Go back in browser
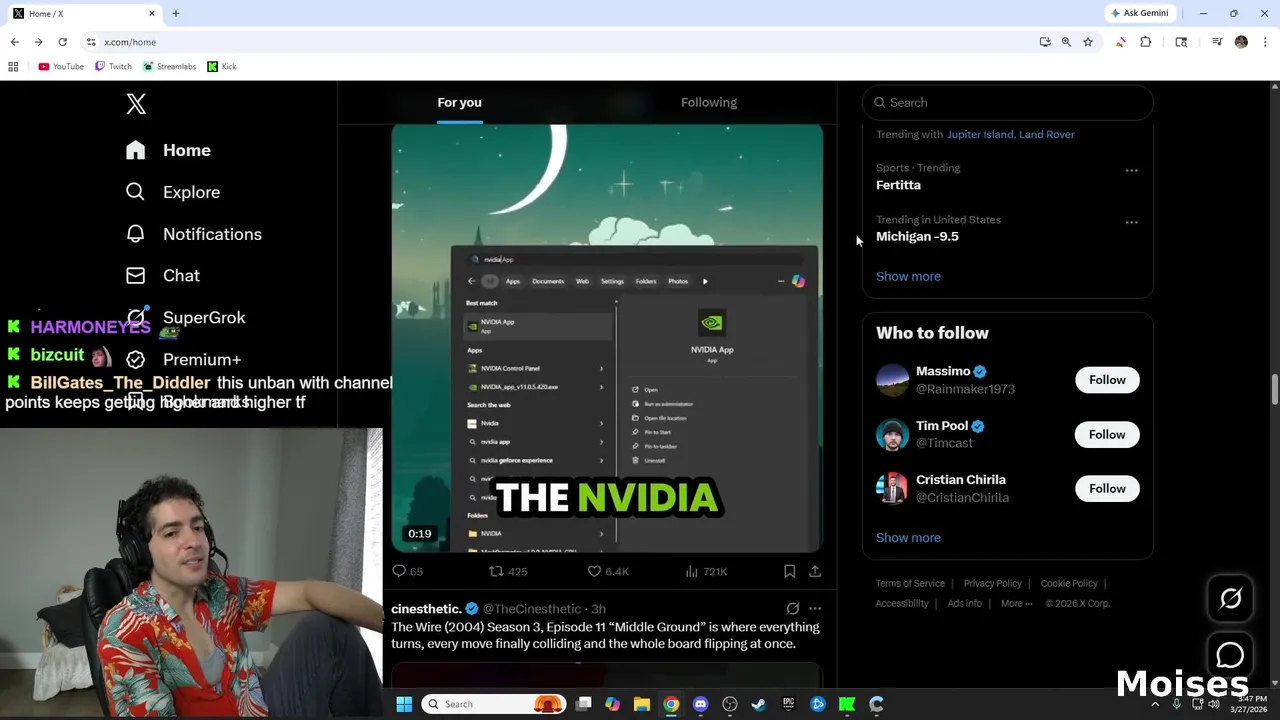The width and height of the screenshot is (1280, 720). [14, 42]
